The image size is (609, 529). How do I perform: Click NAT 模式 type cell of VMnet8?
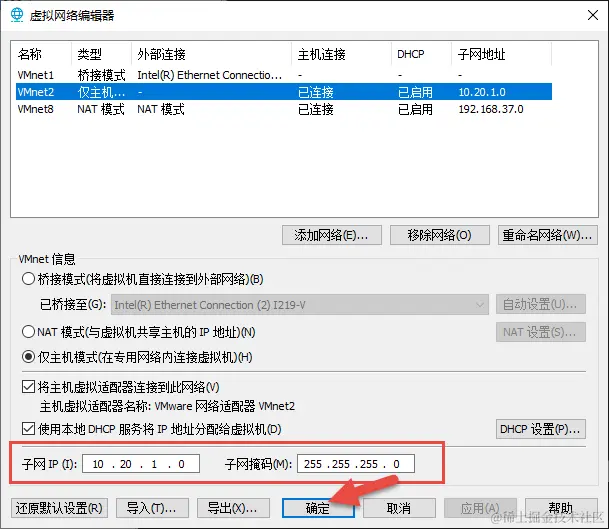[101, 109]
